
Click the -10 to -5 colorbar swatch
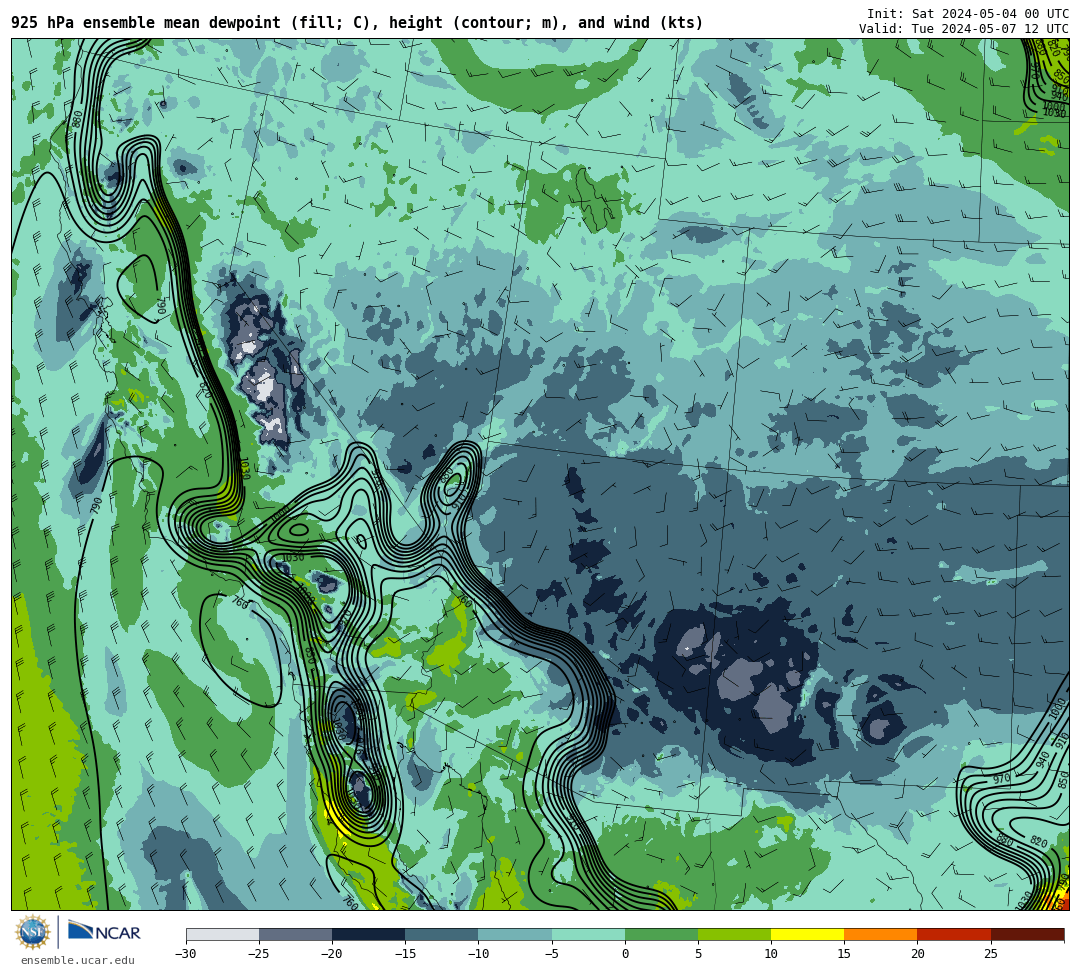pyautogui.click(x=515, y=934)
